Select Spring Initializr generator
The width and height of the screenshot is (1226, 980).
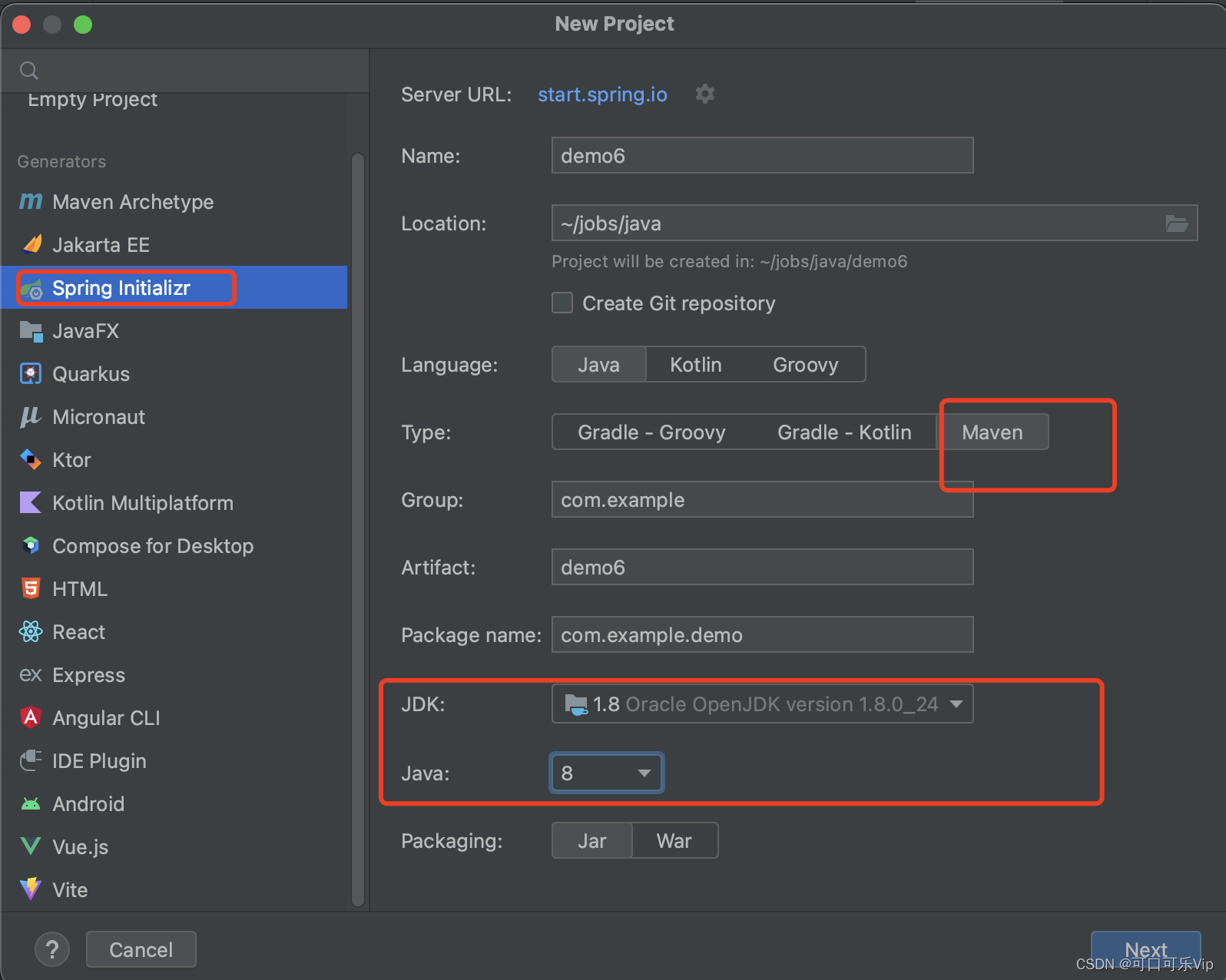click(174, 287)
